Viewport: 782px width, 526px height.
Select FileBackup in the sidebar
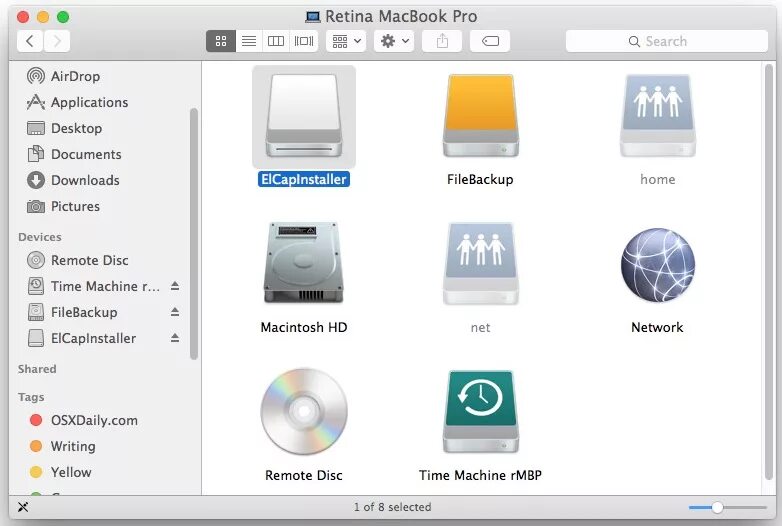pos(72,312)
